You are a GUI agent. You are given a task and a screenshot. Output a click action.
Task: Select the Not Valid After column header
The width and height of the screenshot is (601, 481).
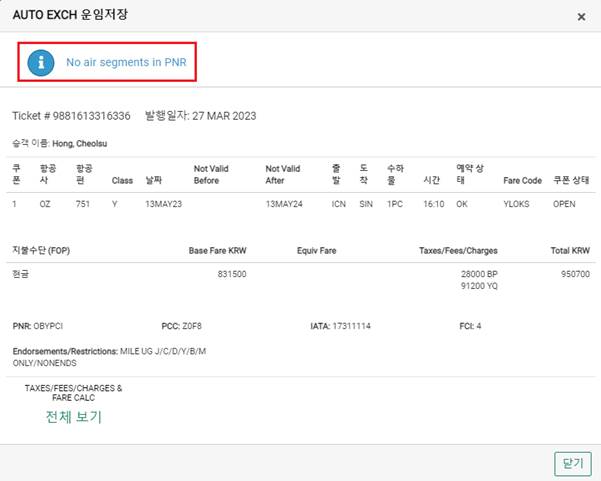(282, 174)
